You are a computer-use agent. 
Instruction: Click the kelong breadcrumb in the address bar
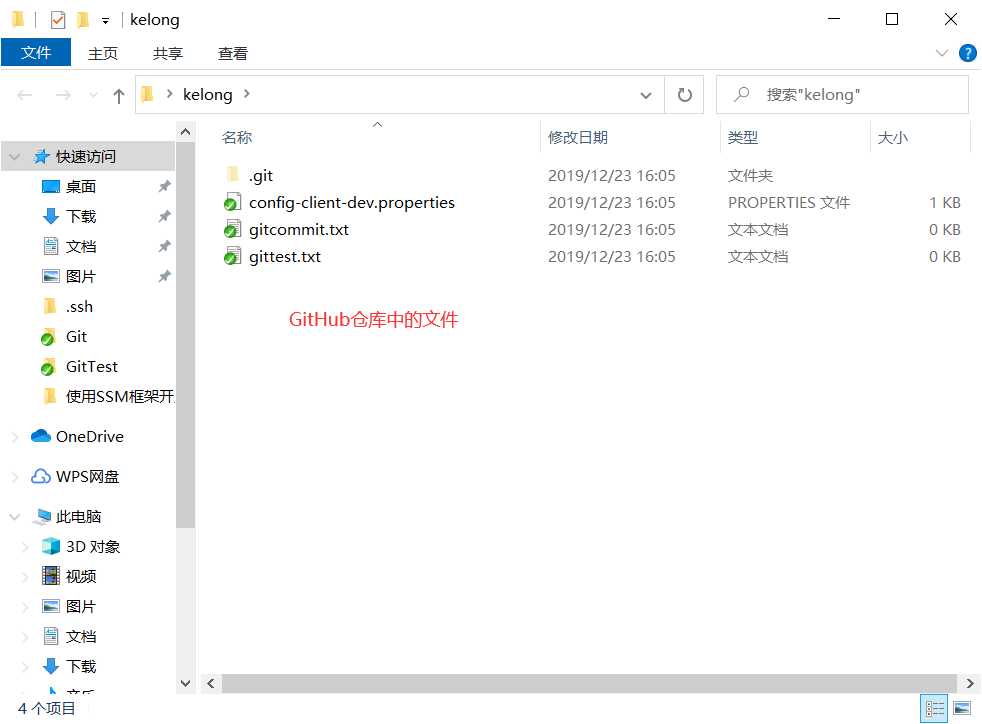coord(207,94)
